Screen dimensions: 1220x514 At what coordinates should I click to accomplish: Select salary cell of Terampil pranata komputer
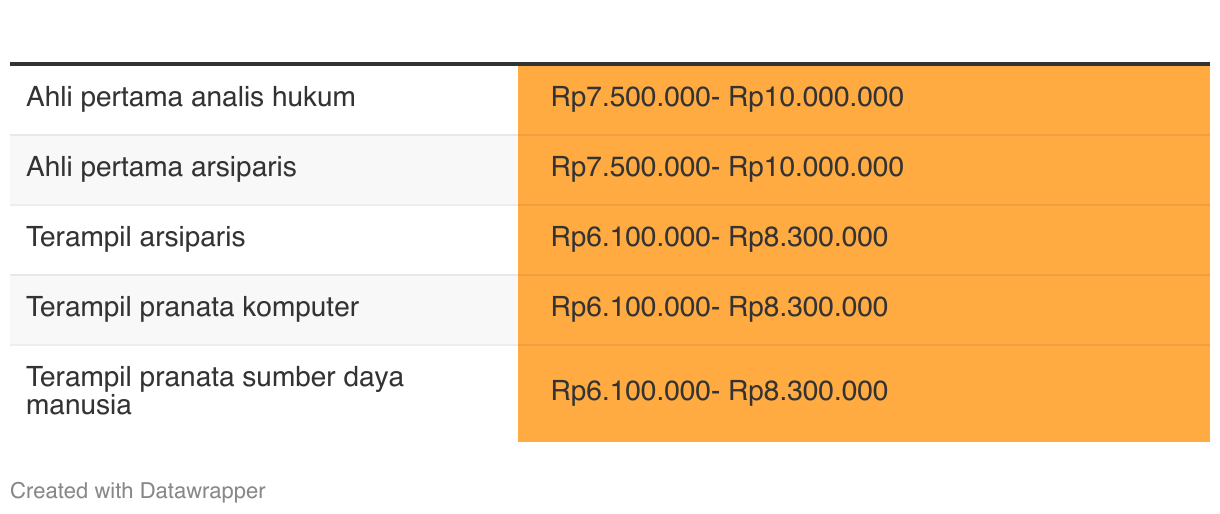864,310
